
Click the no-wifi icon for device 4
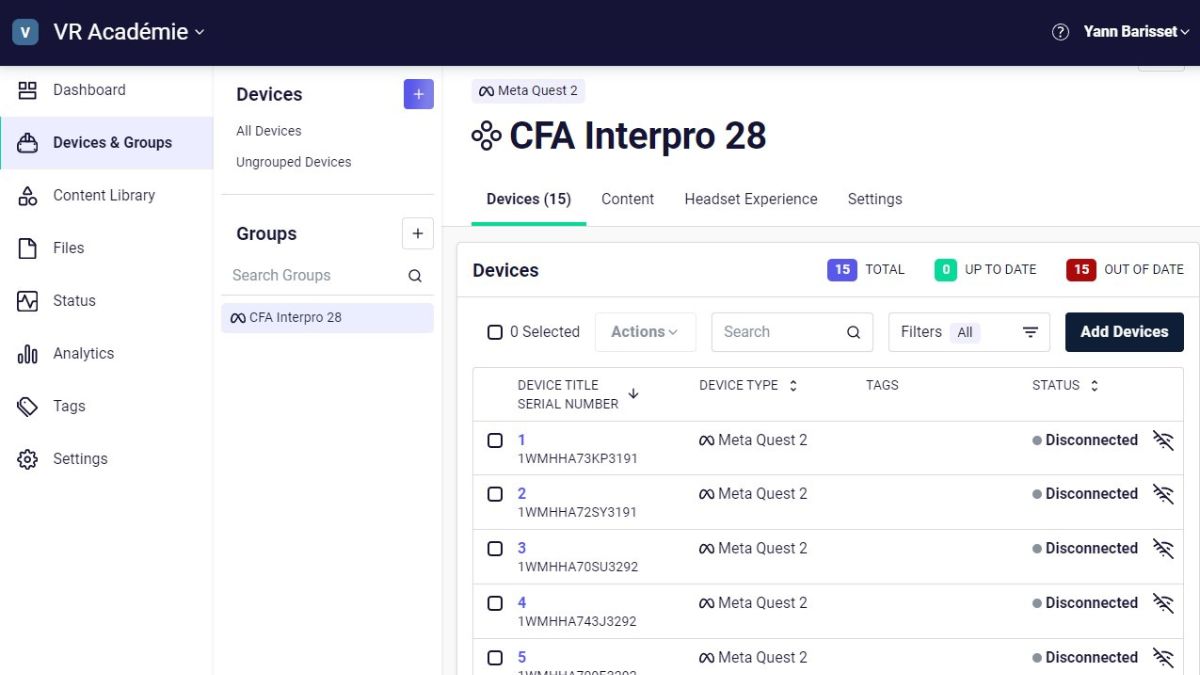(1162, 603)
